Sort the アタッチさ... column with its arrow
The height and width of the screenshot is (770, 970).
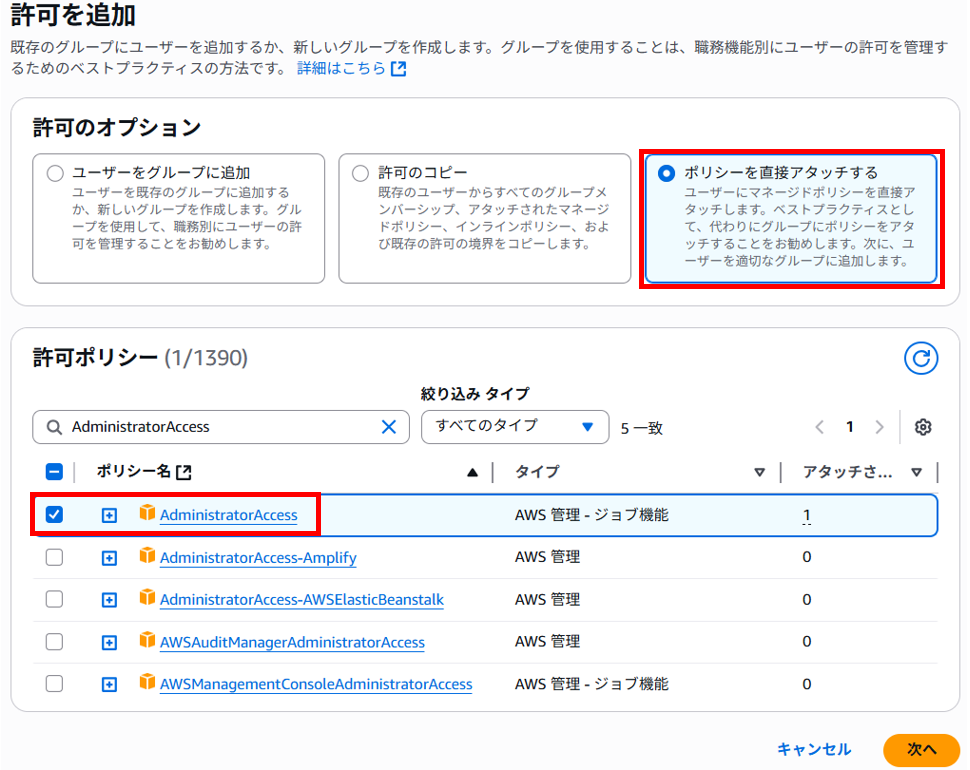[917, 473]
